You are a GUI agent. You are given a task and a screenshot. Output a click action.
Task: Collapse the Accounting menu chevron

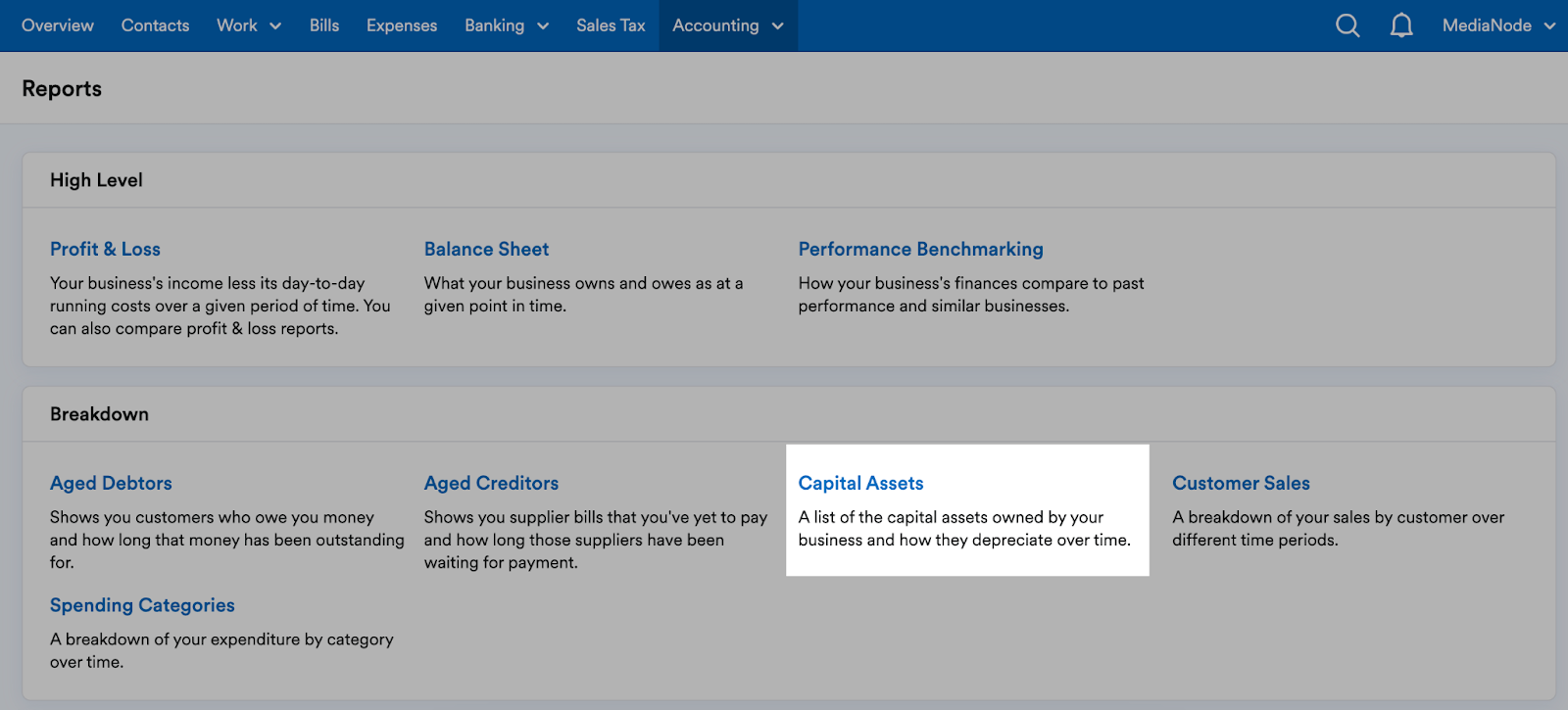(778, 27)
